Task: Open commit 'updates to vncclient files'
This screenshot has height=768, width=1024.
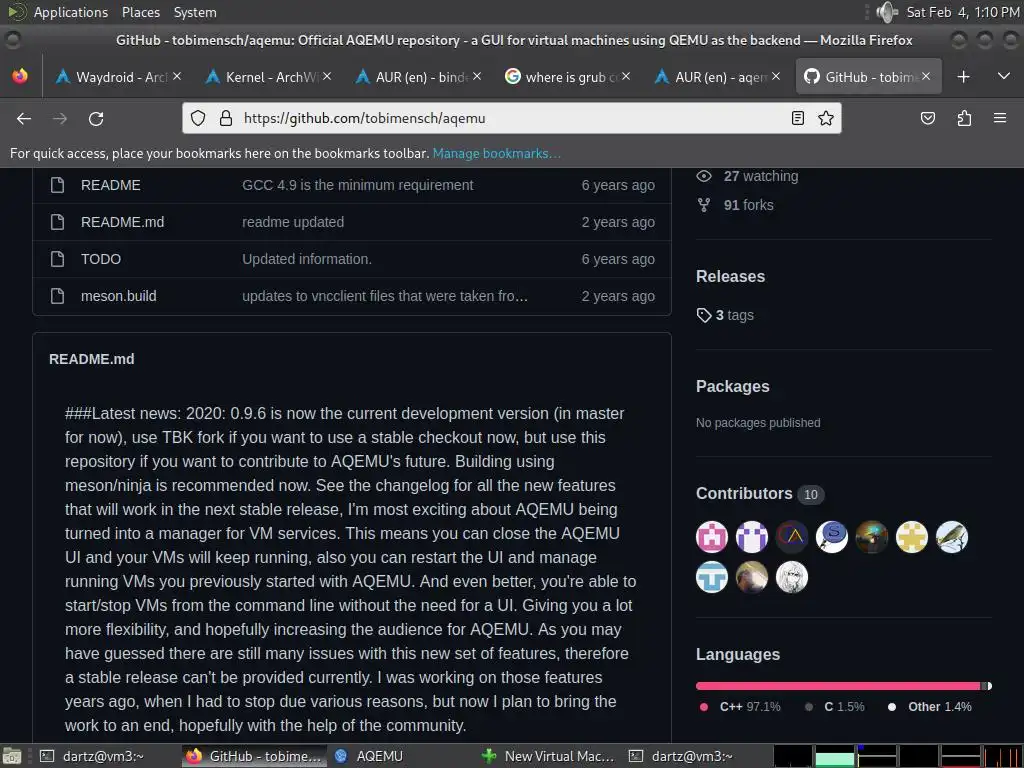Action: (385, 296)
